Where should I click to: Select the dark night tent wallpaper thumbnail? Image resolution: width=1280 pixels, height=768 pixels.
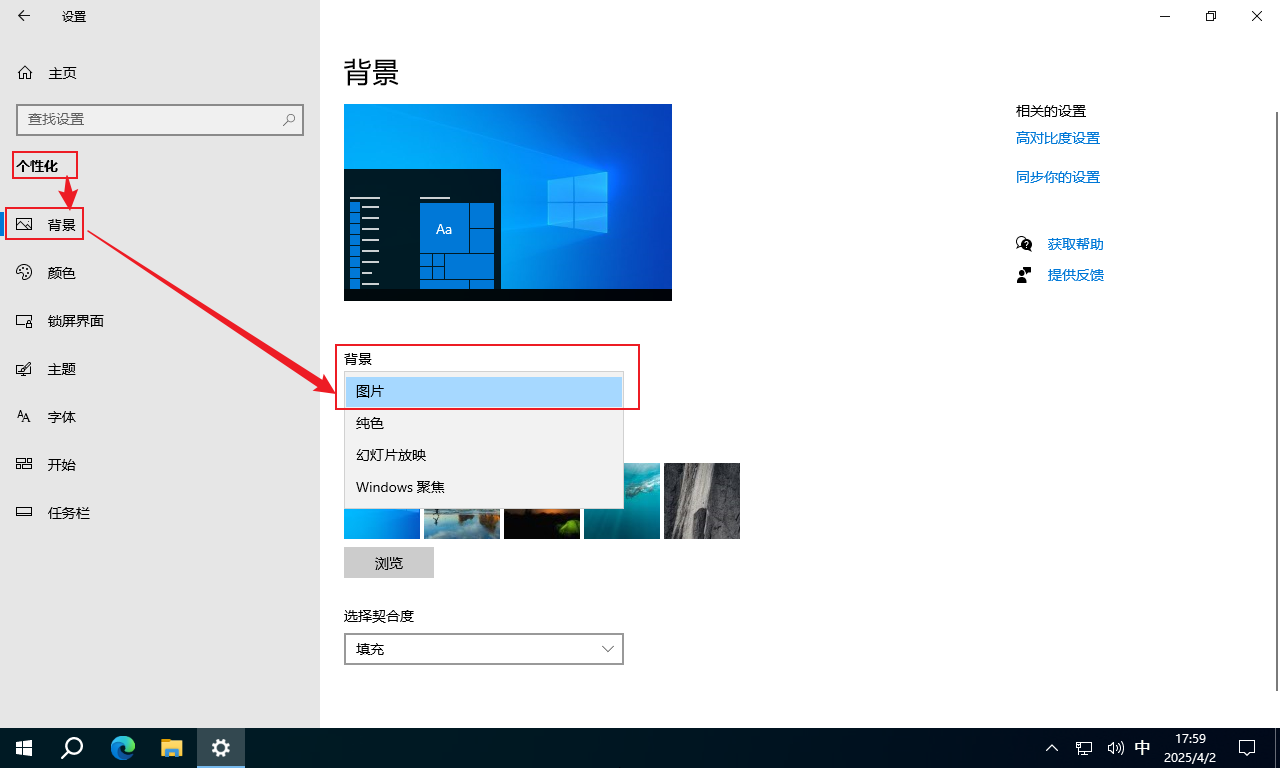[542, 523]
